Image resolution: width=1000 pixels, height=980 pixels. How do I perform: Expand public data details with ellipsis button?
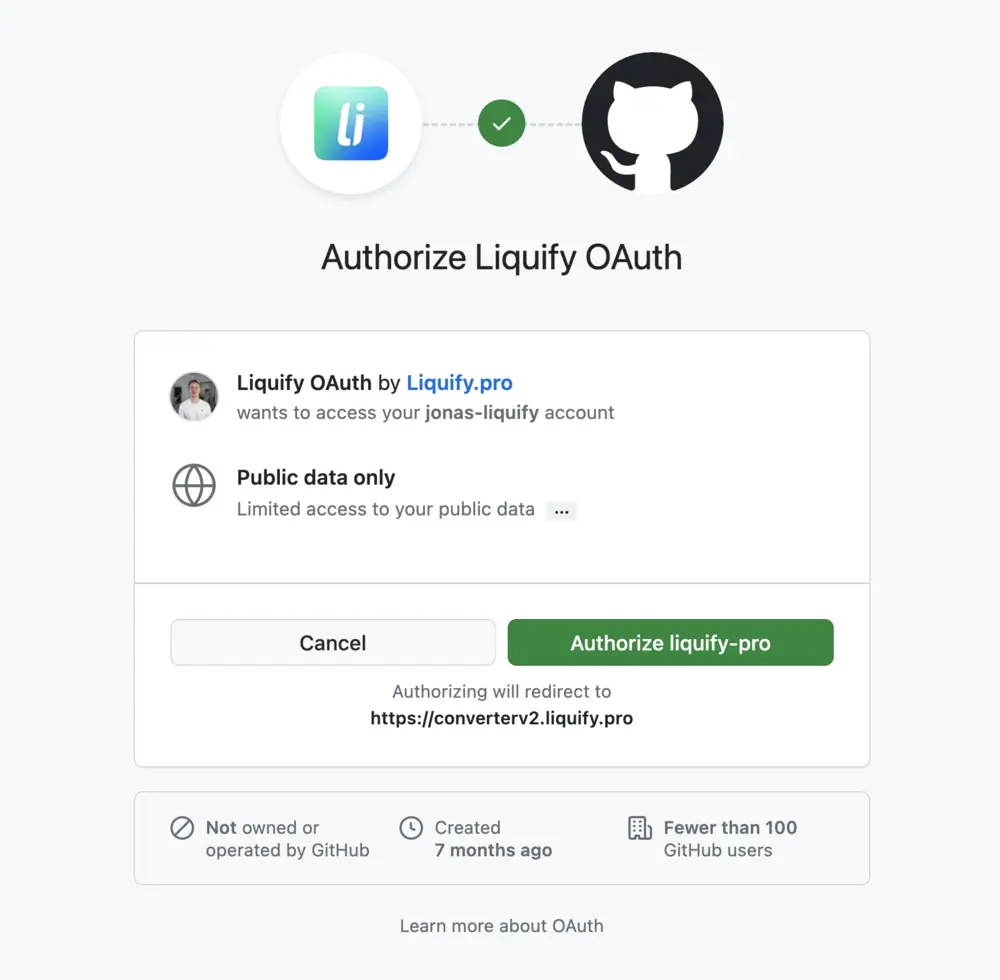[561, 511]
